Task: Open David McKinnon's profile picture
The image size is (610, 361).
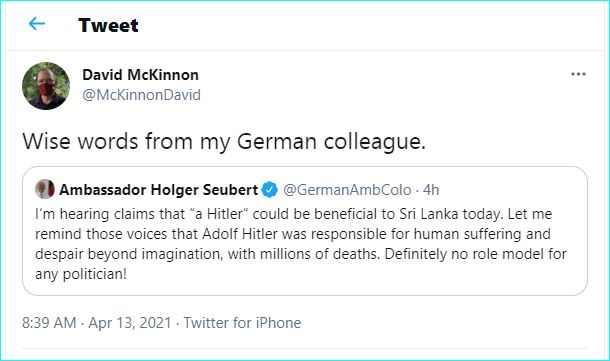Action: [46, 86]
